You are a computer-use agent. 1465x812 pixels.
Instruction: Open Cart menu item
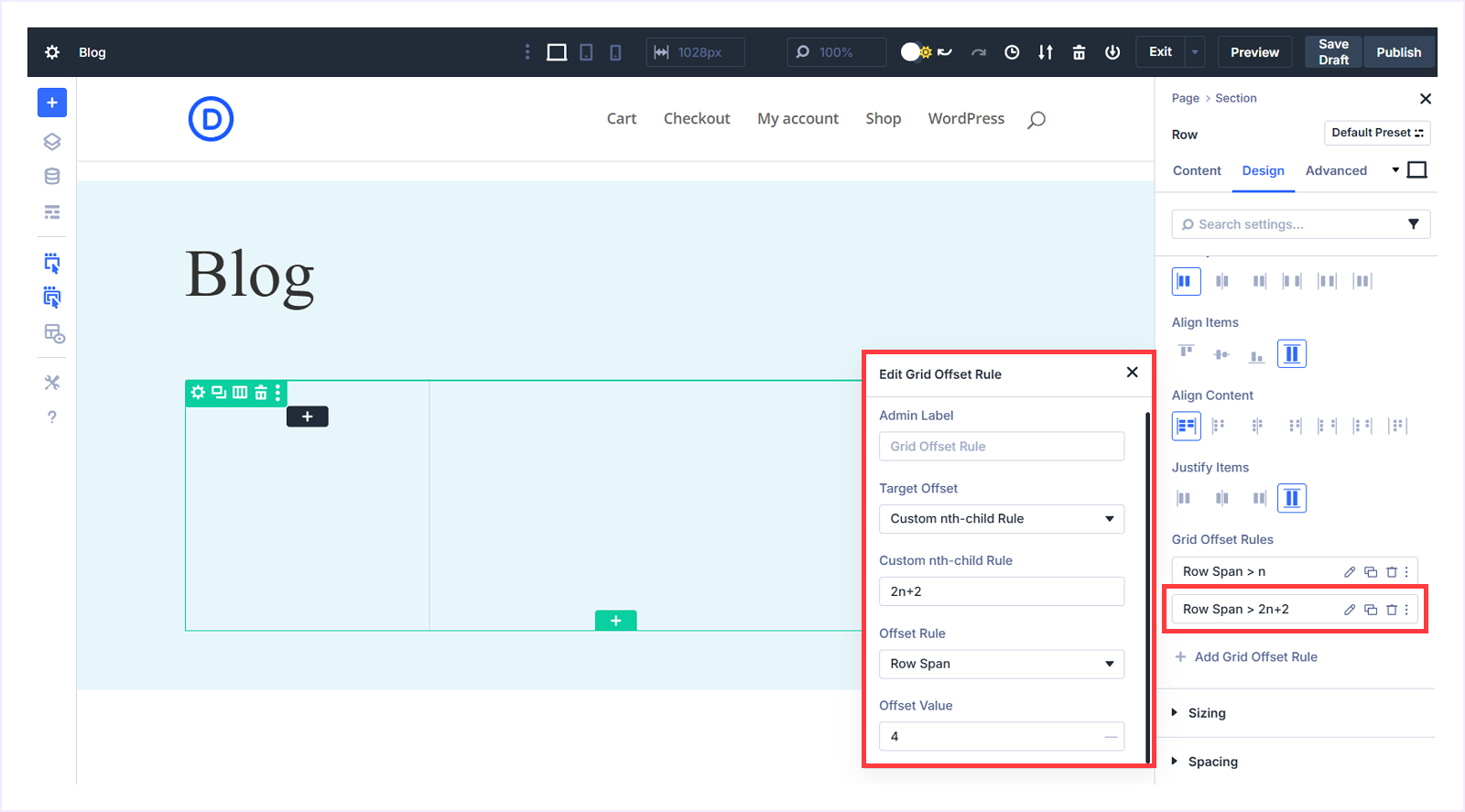pos(622,119)
